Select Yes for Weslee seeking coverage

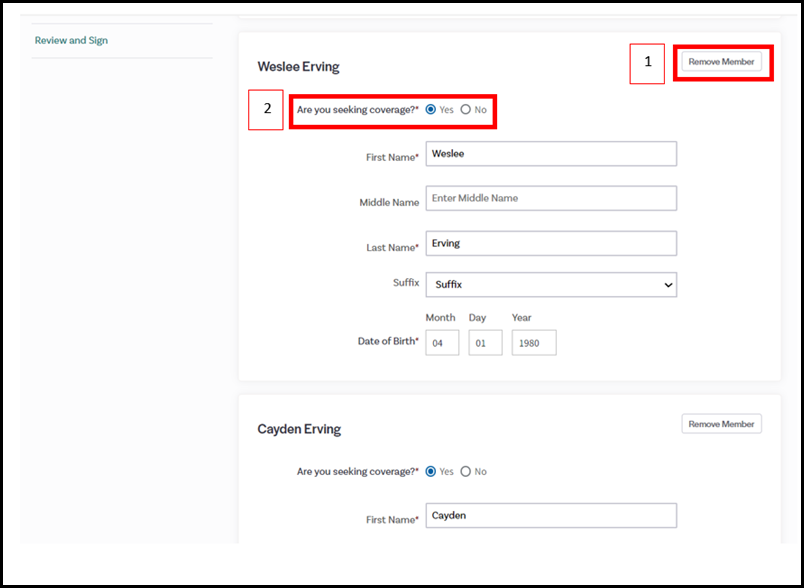(431, 110)
